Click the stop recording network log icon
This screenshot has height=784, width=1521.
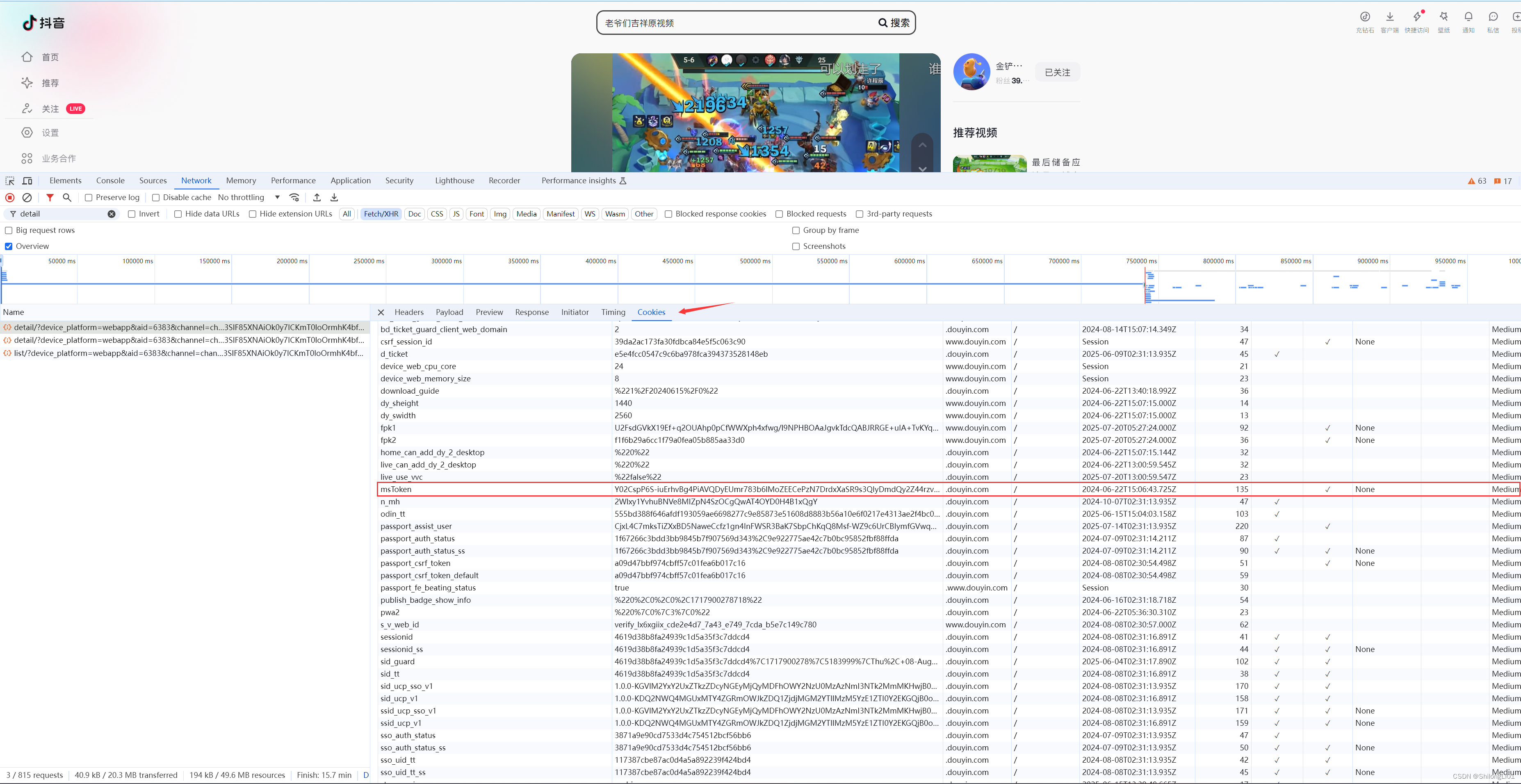[x=10, y=198]
